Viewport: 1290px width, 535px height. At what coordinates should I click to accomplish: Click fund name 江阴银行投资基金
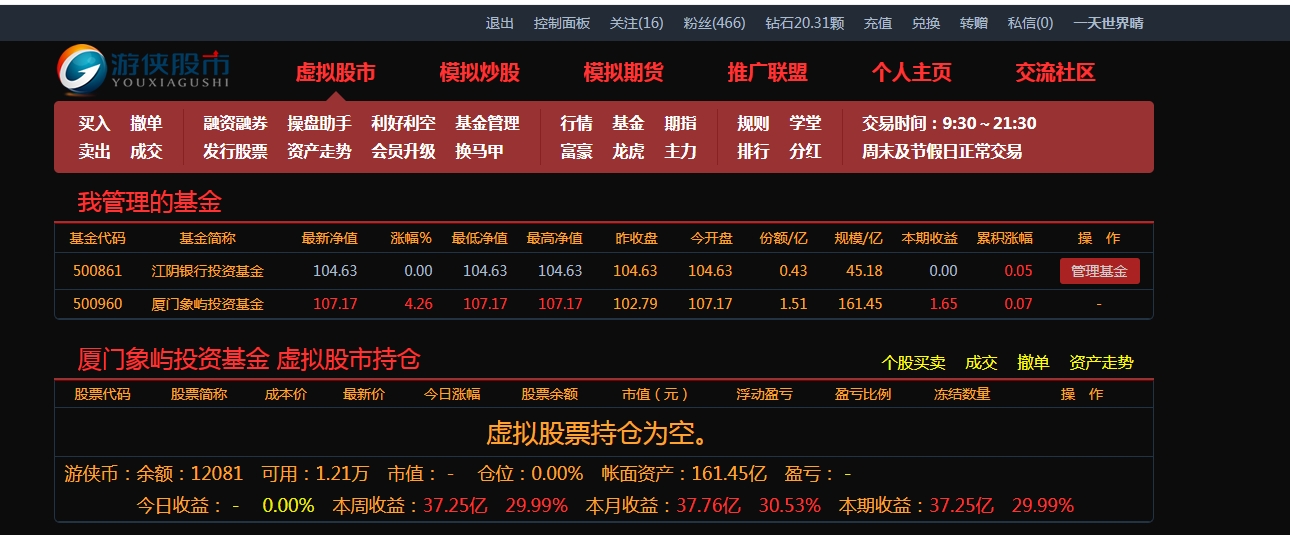tap(207, 271)
